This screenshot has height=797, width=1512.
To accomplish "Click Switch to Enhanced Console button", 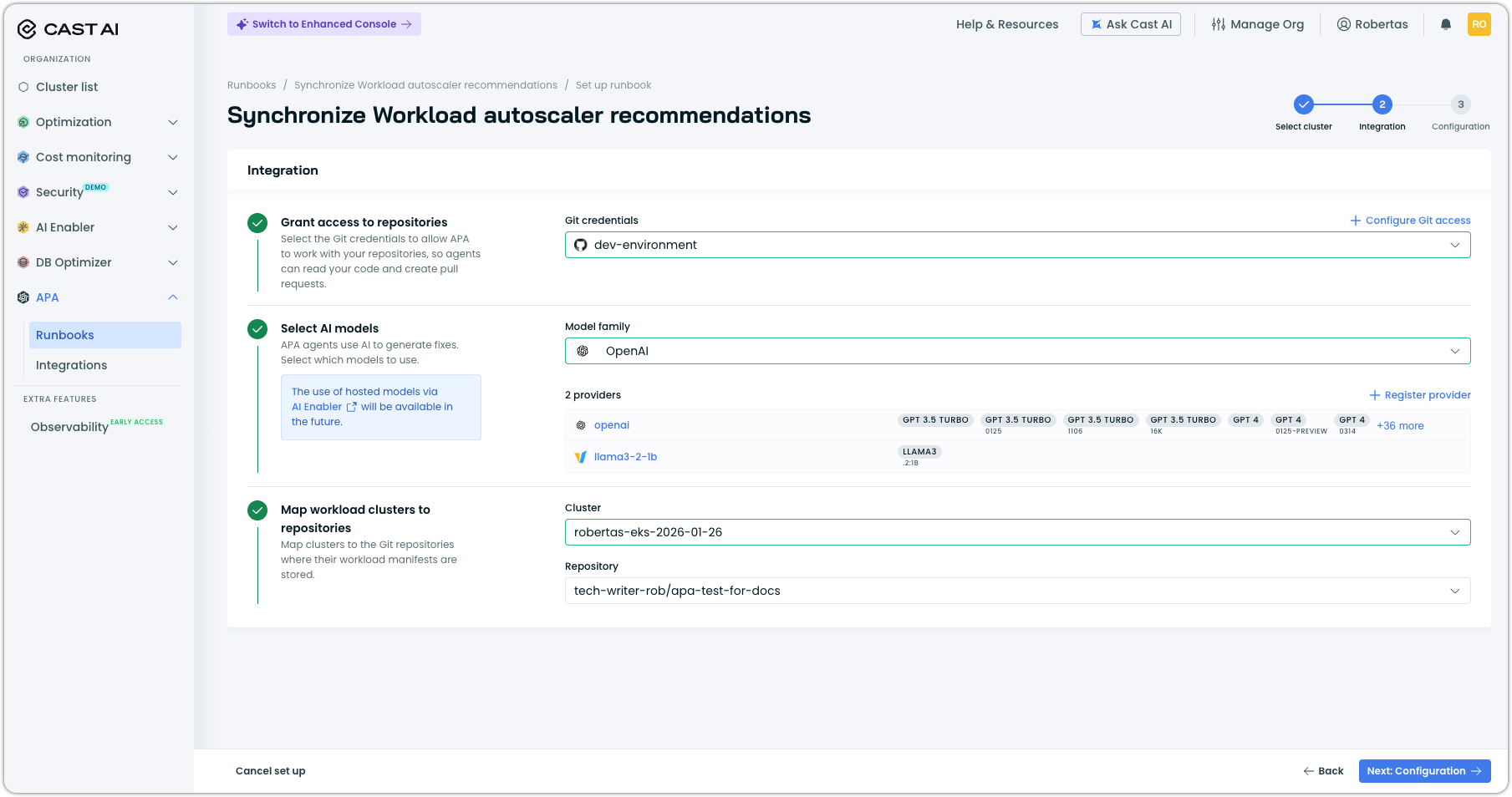I will [x=324, y=24].
